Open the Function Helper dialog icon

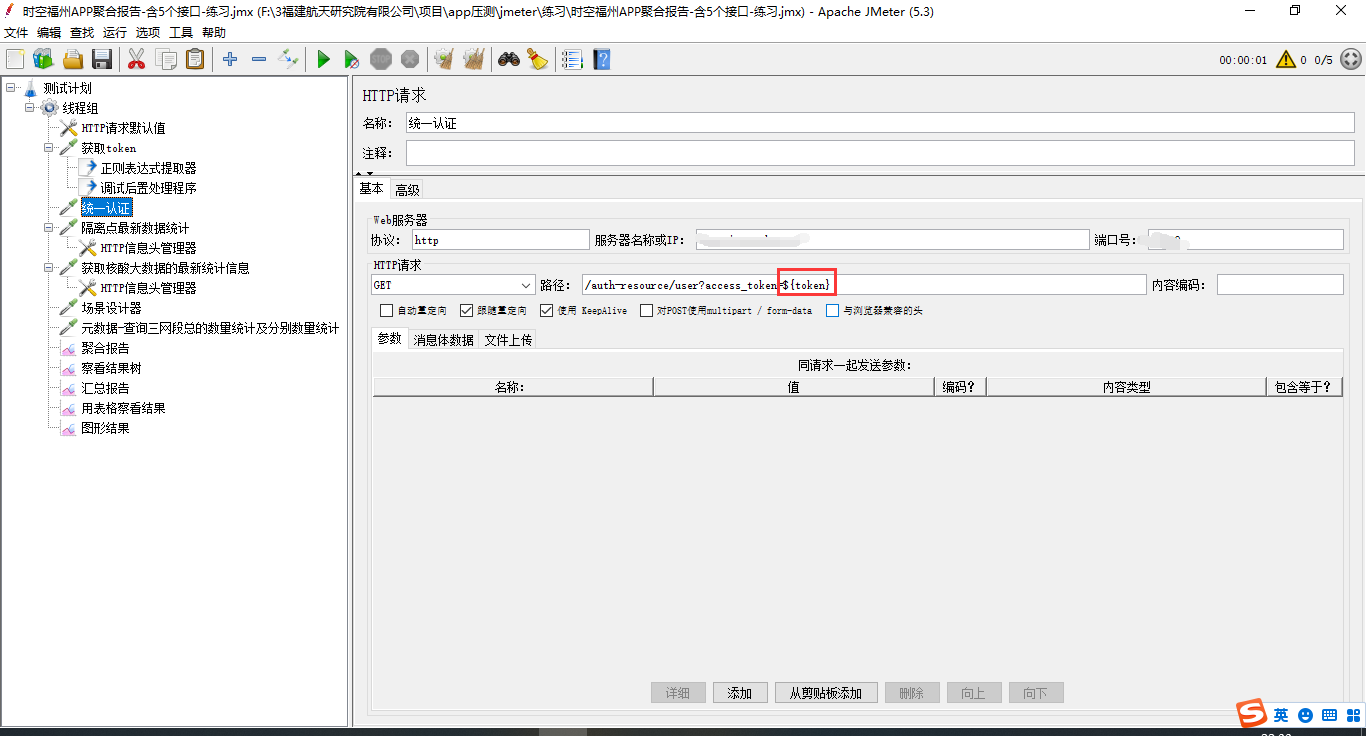(572, 59)
